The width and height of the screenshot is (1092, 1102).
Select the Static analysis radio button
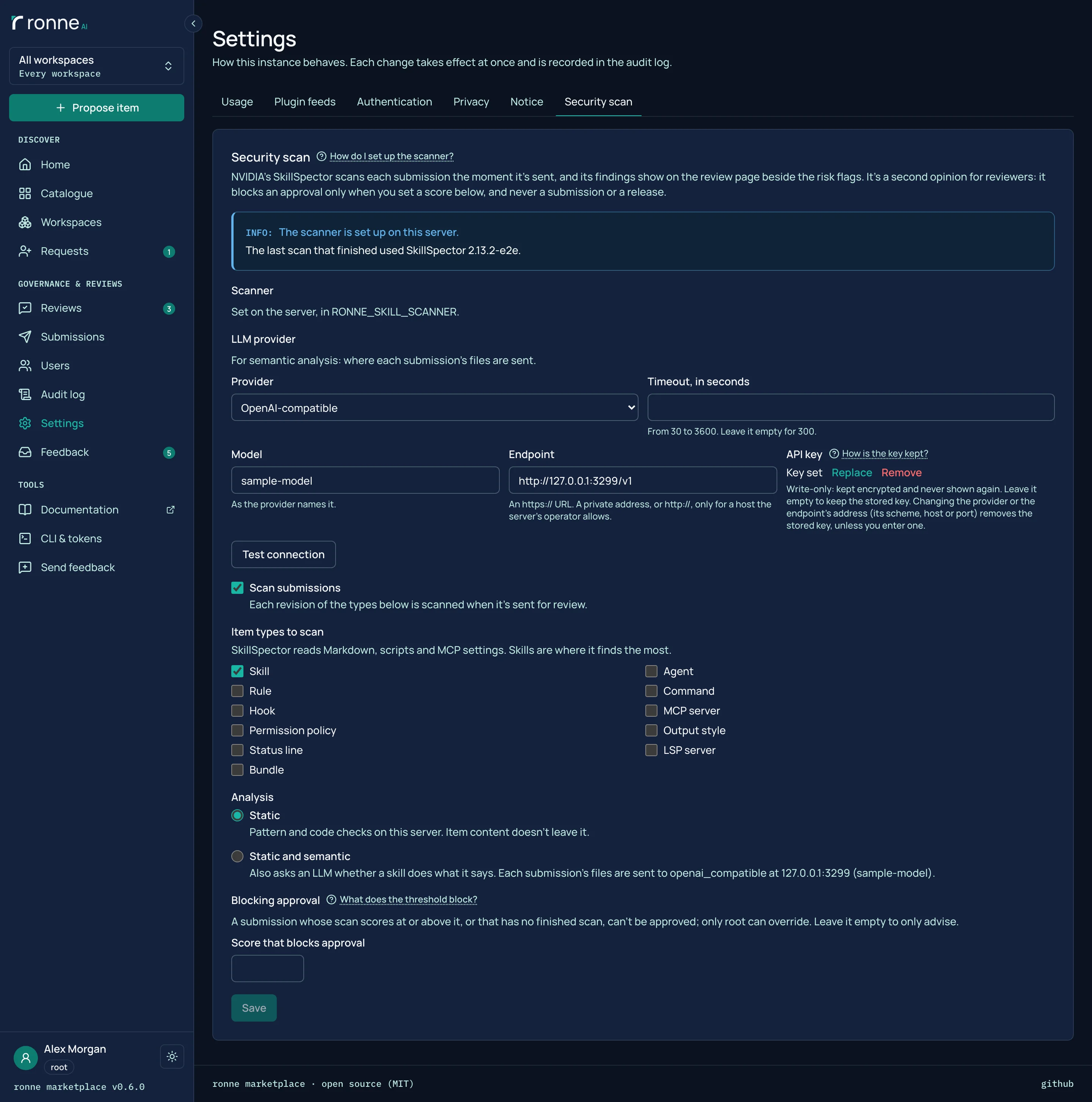(x=237, y=816)
